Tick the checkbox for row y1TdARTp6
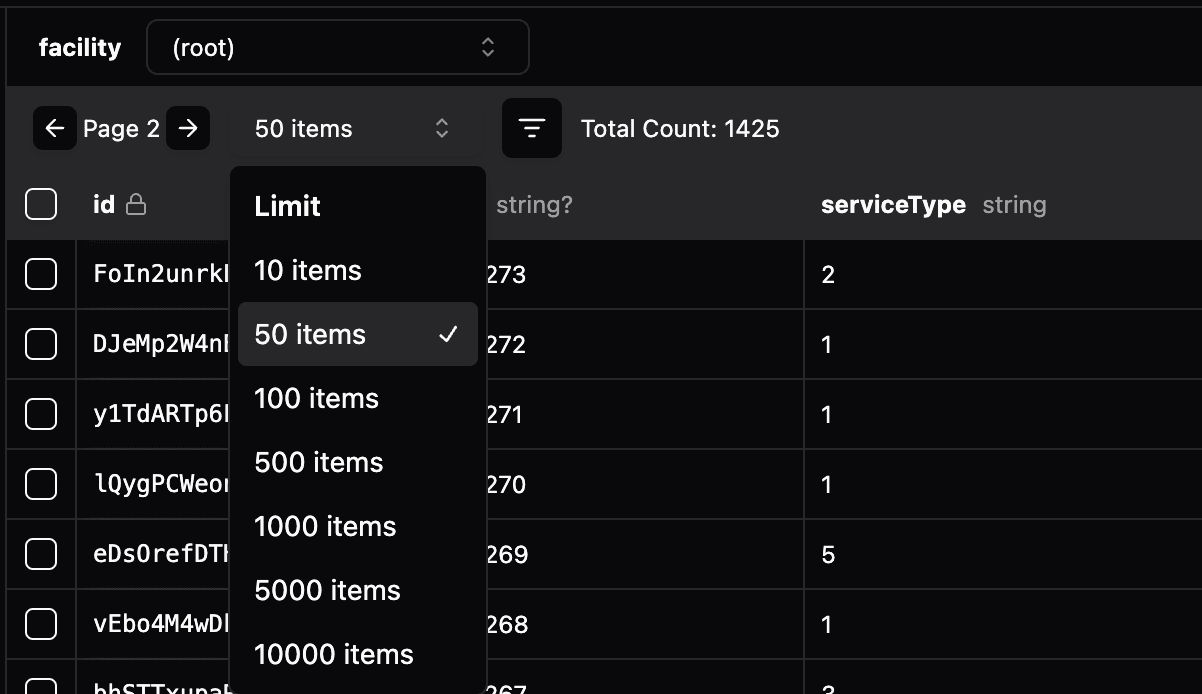The height and width of the screenshot is (694, 1202). point(41,414)
